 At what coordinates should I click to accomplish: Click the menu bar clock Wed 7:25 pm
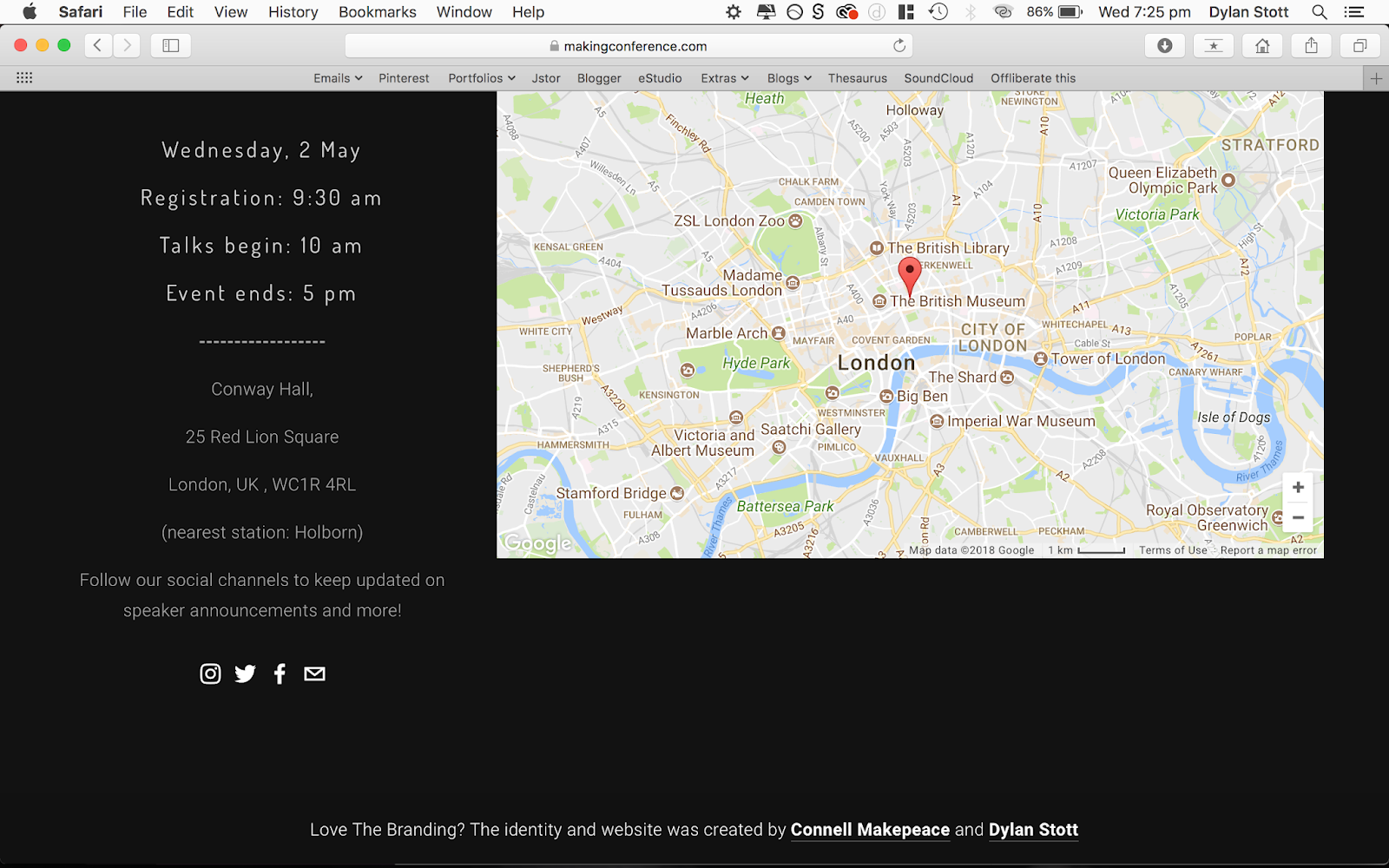click(x=1144, y=12)
